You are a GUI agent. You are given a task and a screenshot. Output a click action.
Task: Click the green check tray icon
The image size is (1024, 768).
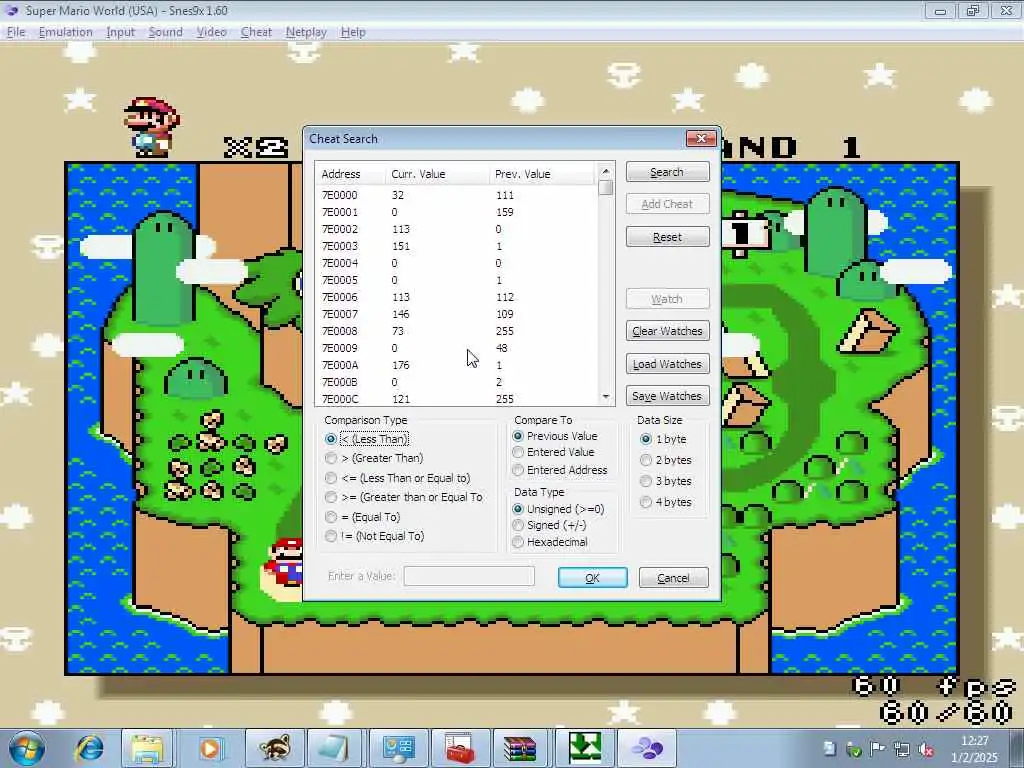tap(854, 749)
